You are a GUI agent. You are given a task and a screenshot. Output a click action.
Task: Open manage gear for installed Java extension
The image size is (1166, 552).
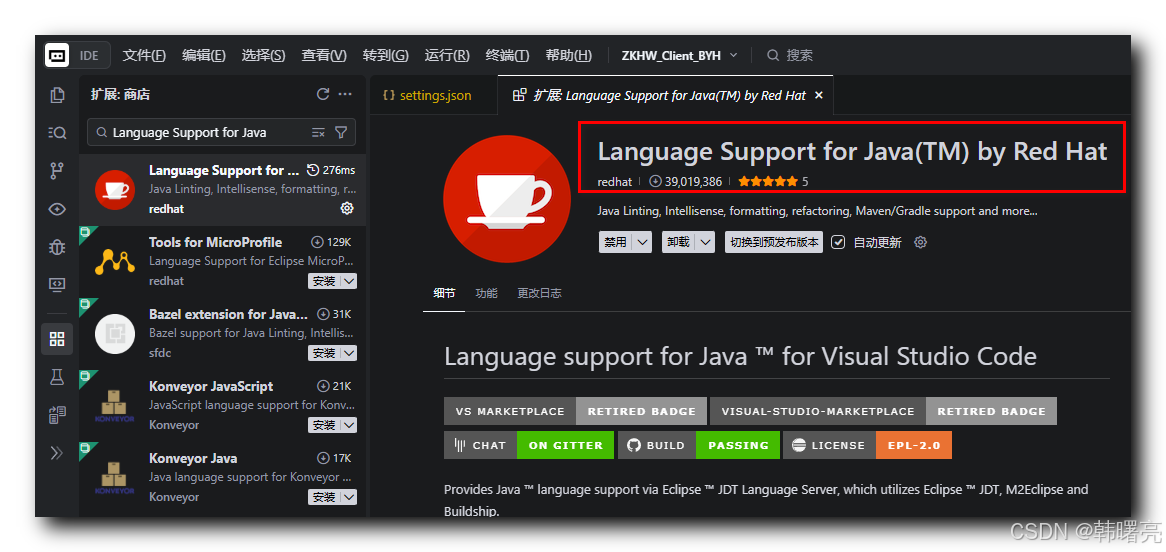point(347,208)
